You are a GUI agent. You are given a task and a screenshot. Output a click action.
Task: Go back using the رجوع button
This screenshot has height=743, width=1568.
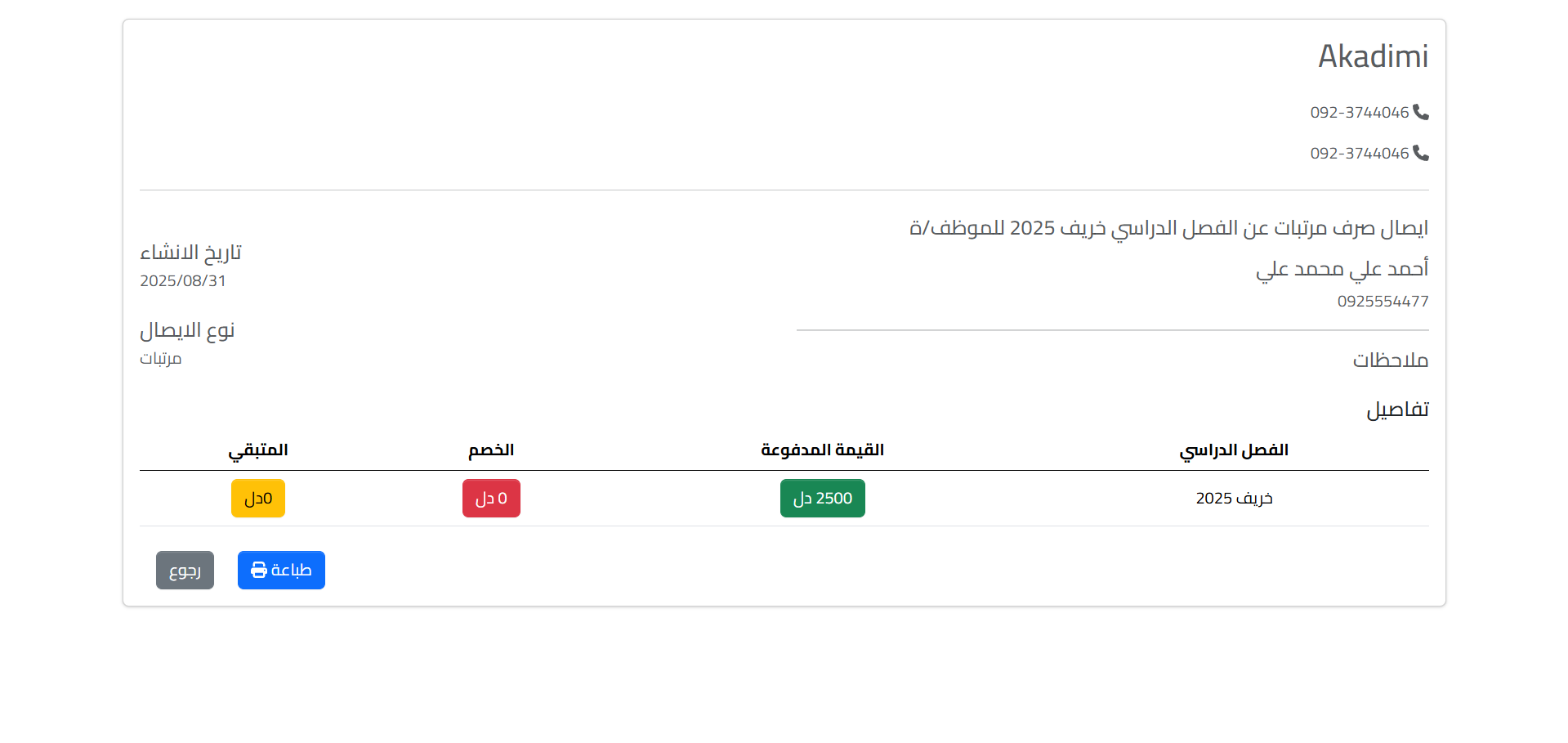click(185, 570)
